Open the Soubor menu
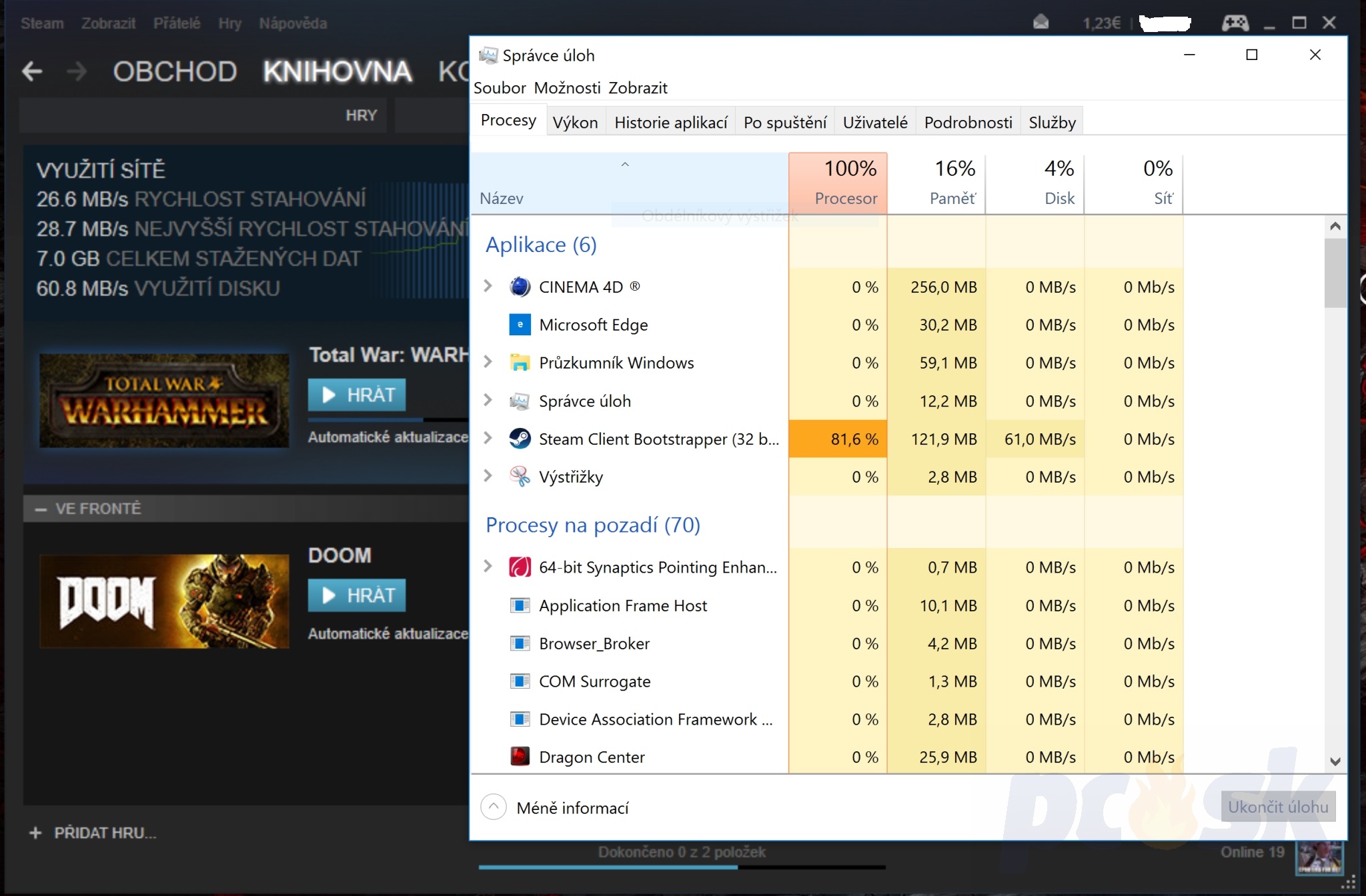This screenshot has width=1366, height=896. (500, 88)
